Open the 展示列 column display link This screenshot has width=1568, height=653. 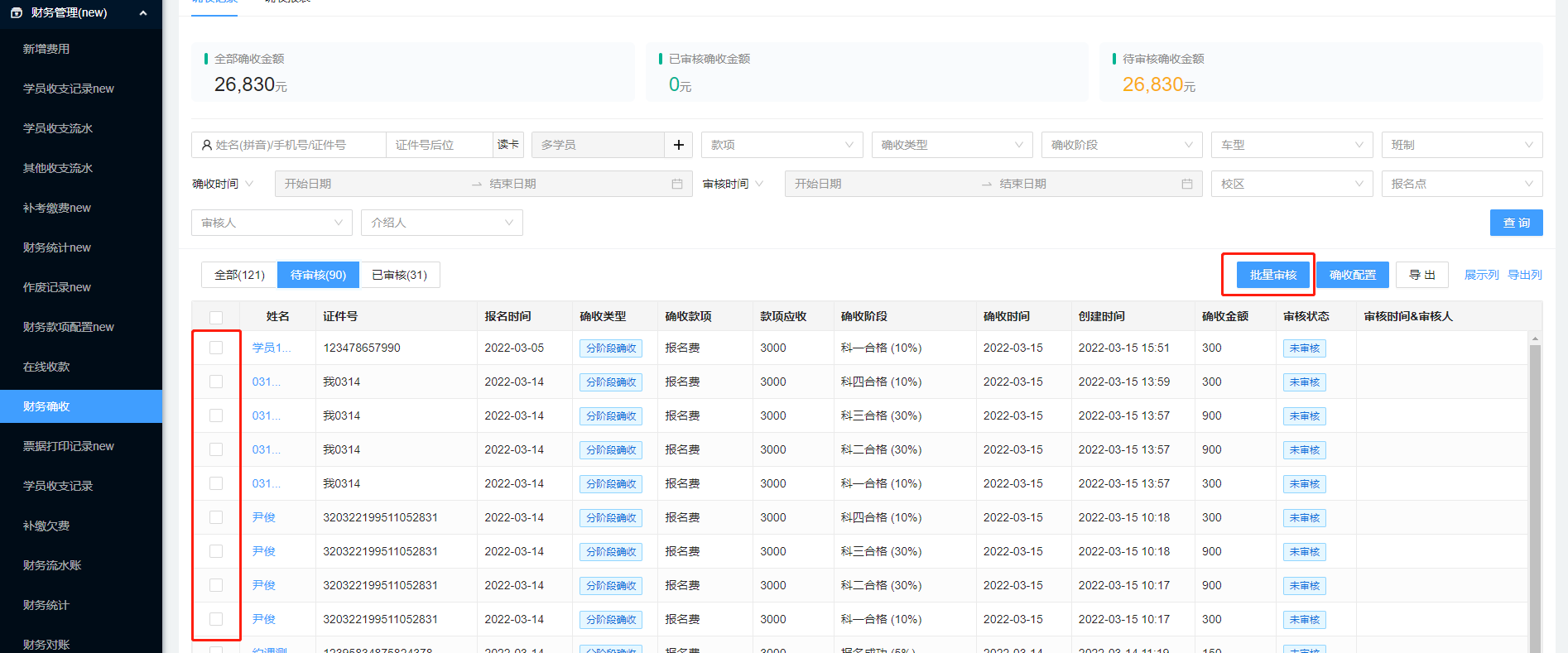click(1481, 275)
